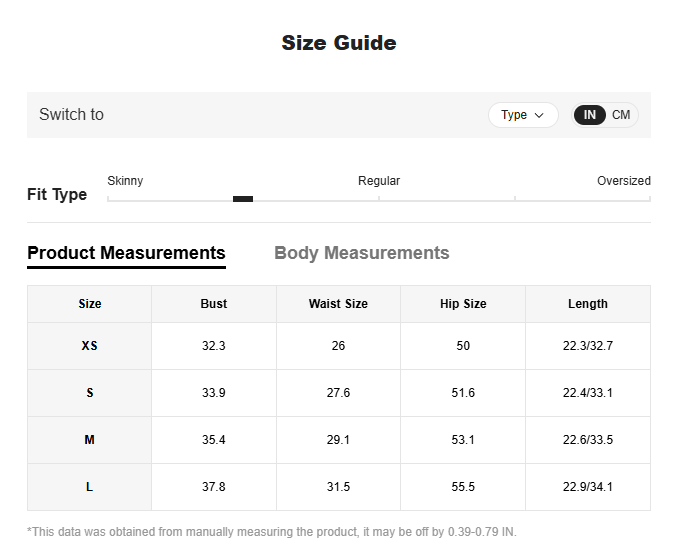Open the Type dropdown
Viewport: 675px width, 553px height.
click(523, 115)
